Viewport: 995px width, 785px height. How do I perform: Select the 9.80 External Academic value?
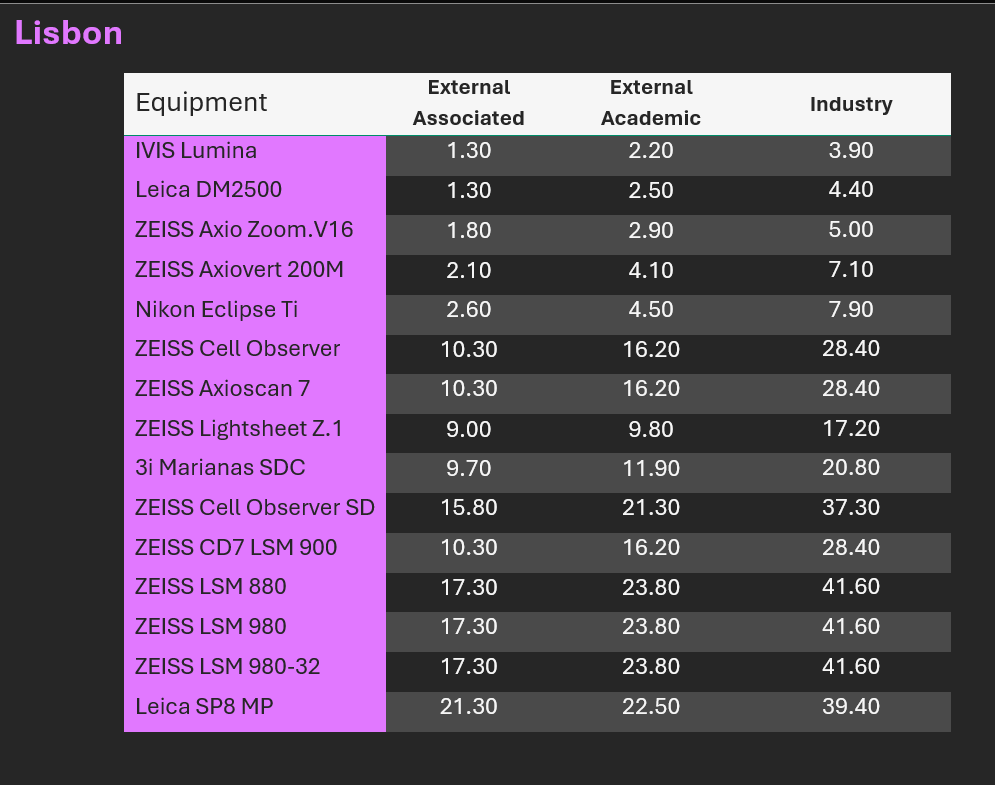click(650, 429)
